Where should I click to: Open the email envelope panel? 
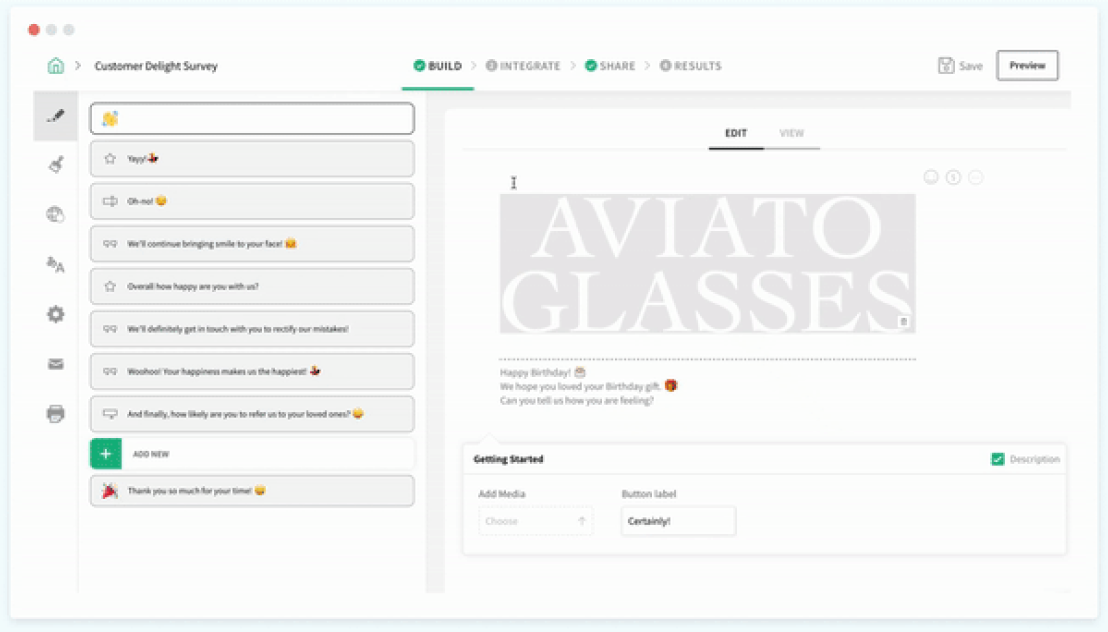[x=56, y=364]
